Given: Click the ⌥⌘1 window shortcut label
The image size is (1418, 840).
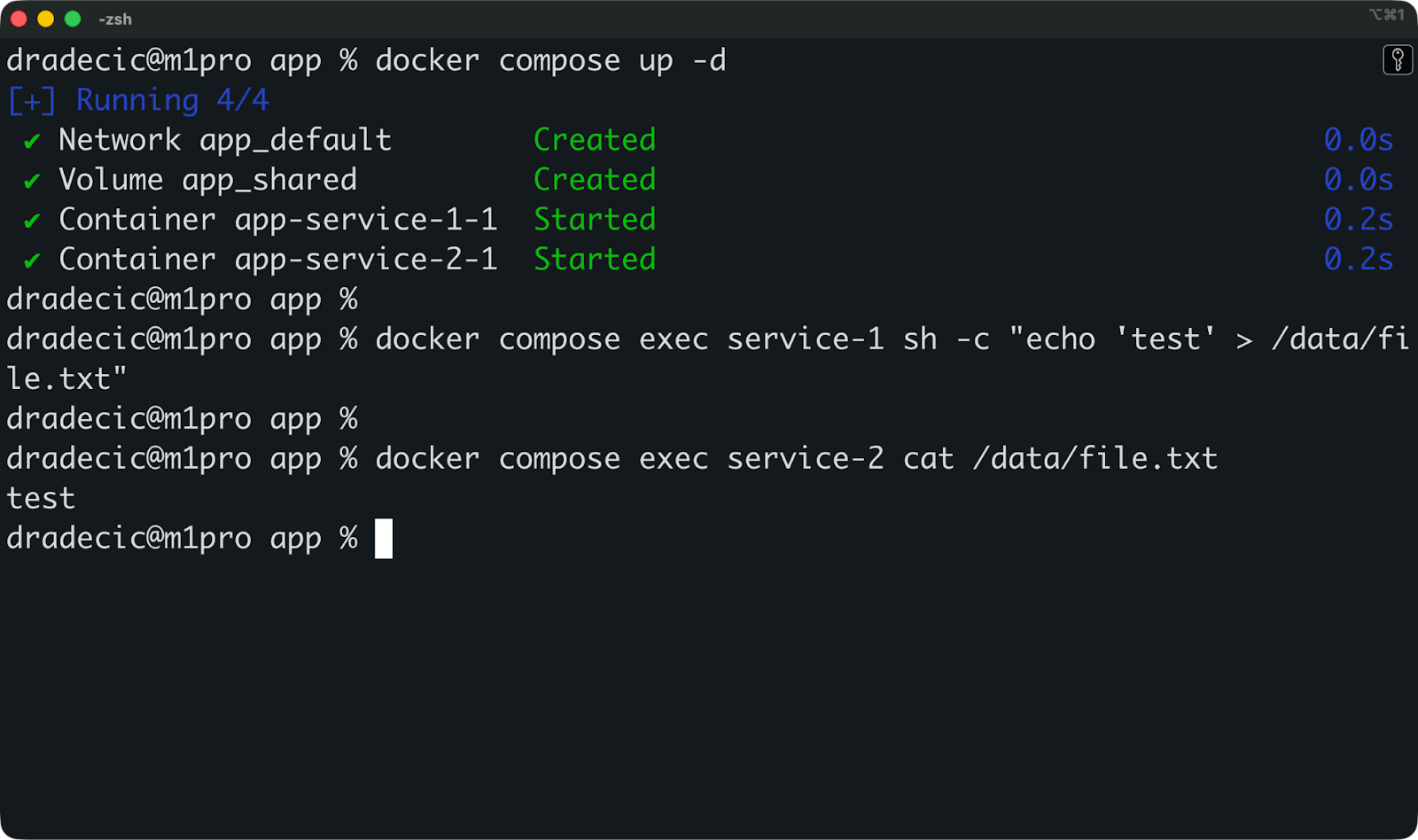Looking at the screenshot, I should (x=1386, y=15).
